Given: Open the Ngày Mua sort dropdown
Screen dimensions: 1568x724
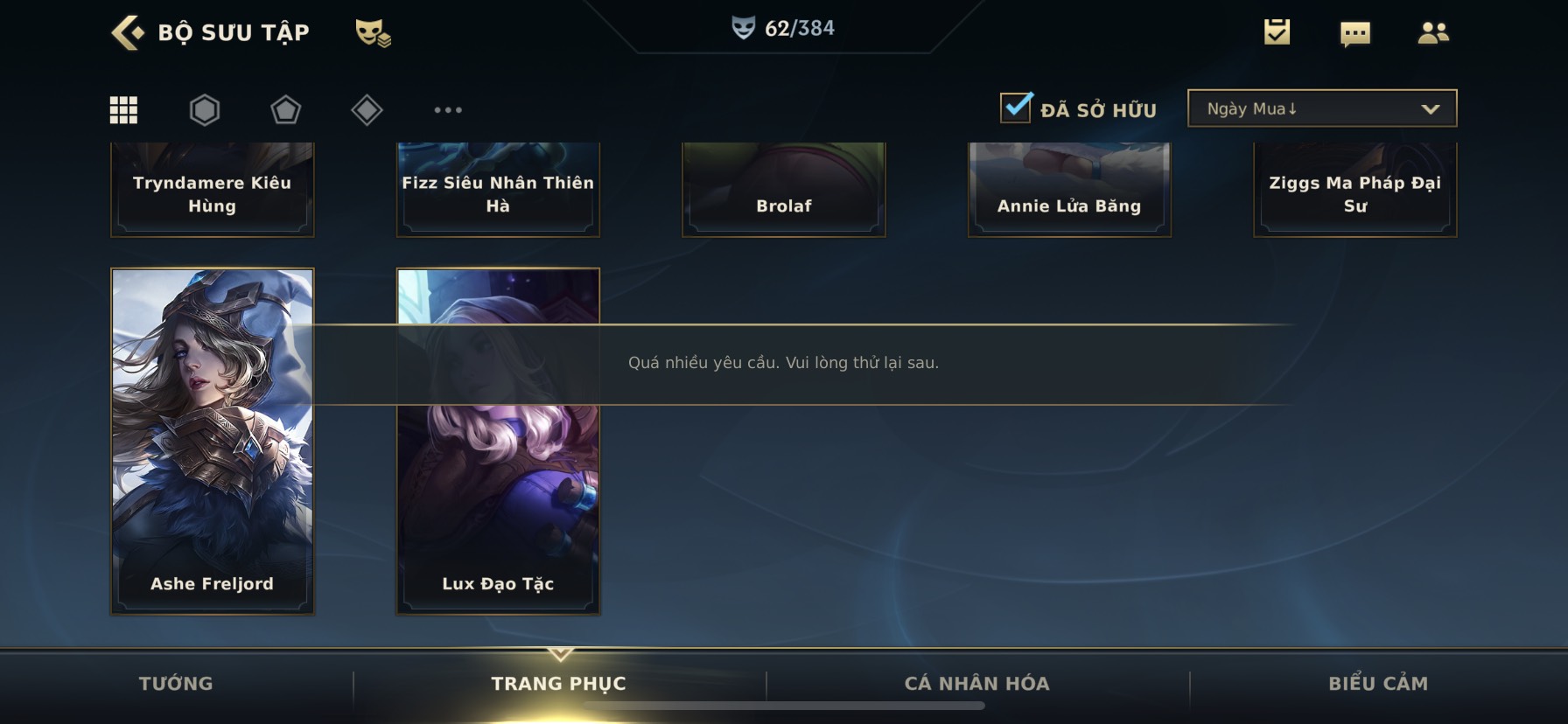Looking at the screenshot, I should 1321,108.
